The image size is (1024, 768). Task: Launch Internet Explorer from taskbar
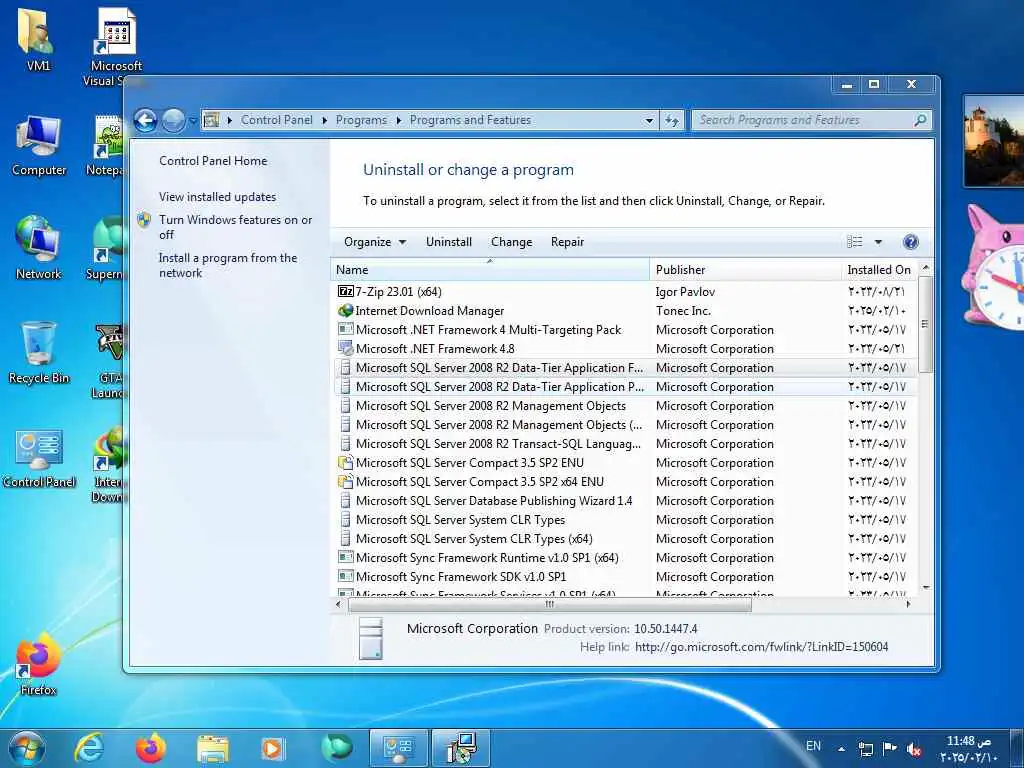point(88,748)
